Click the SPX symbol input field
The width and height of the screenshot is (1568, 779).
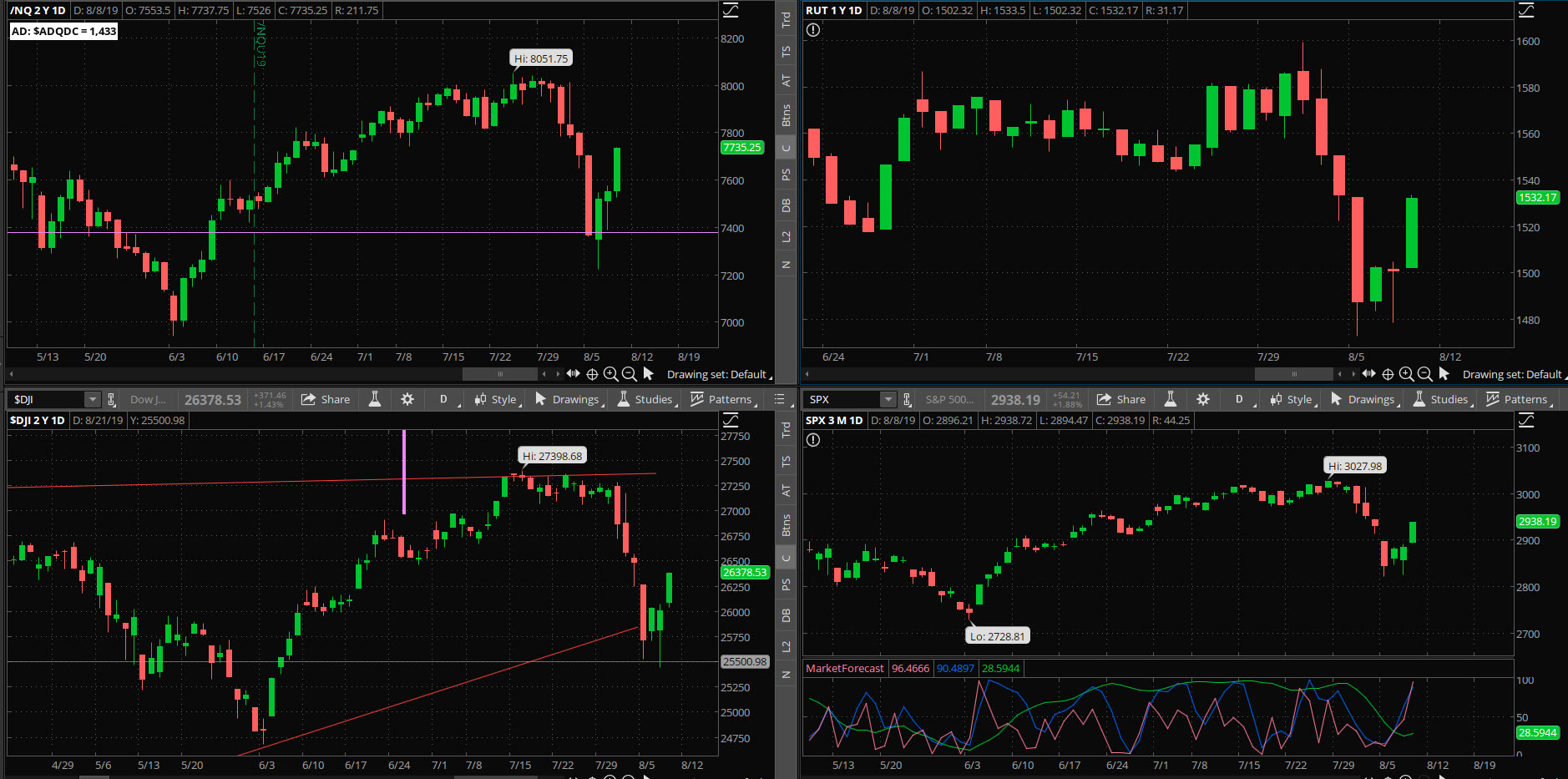pos(843,400)
